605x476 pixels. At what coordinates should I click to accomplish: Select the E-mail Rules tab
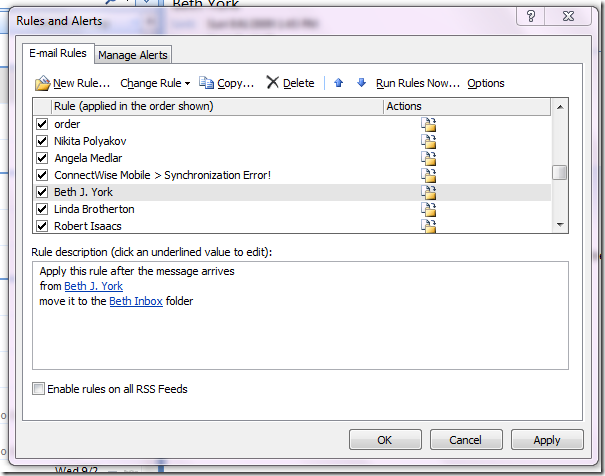(58, 53)
